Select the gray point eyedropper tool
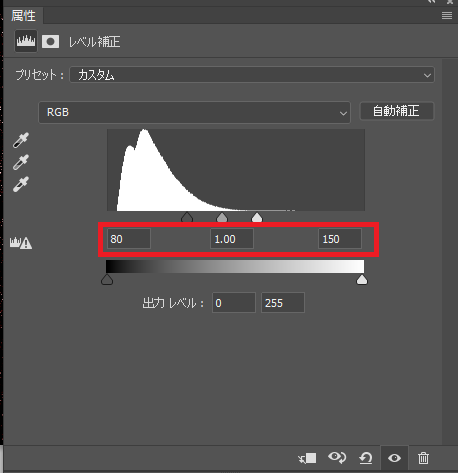 (x=21, y=162)
